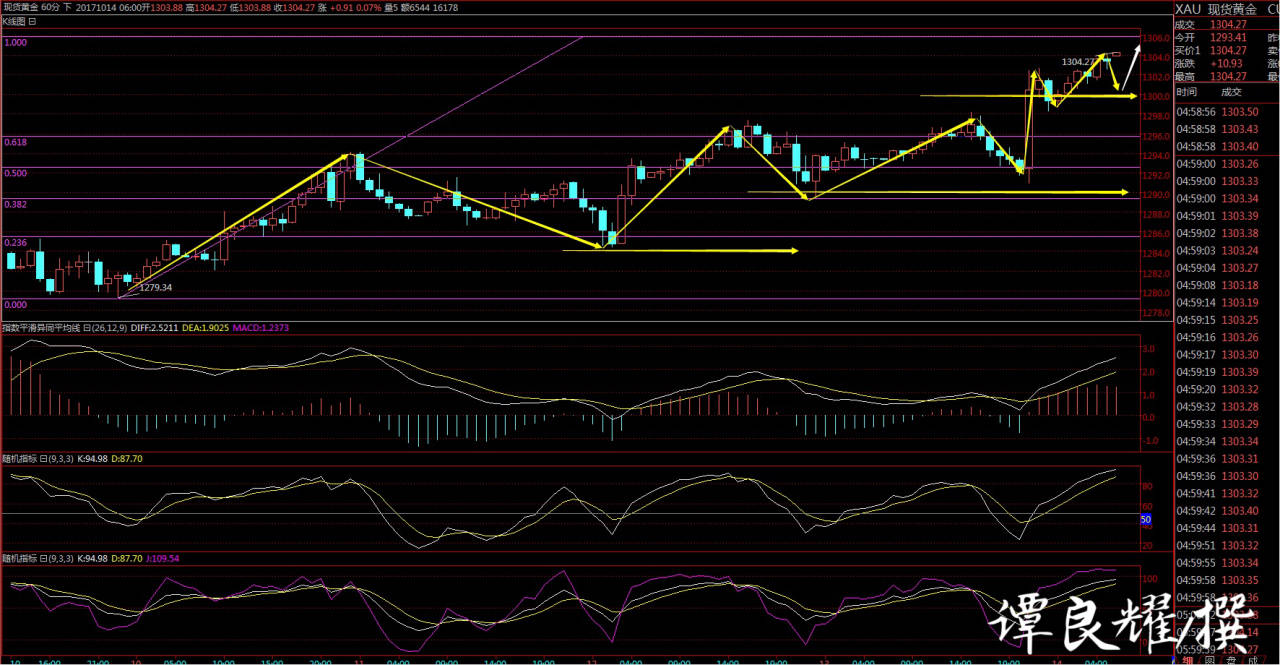The width and height of the screenshot is (1280, 665).
Task: Switch to the 细 tab under tick list
Action: (1189, 659)
